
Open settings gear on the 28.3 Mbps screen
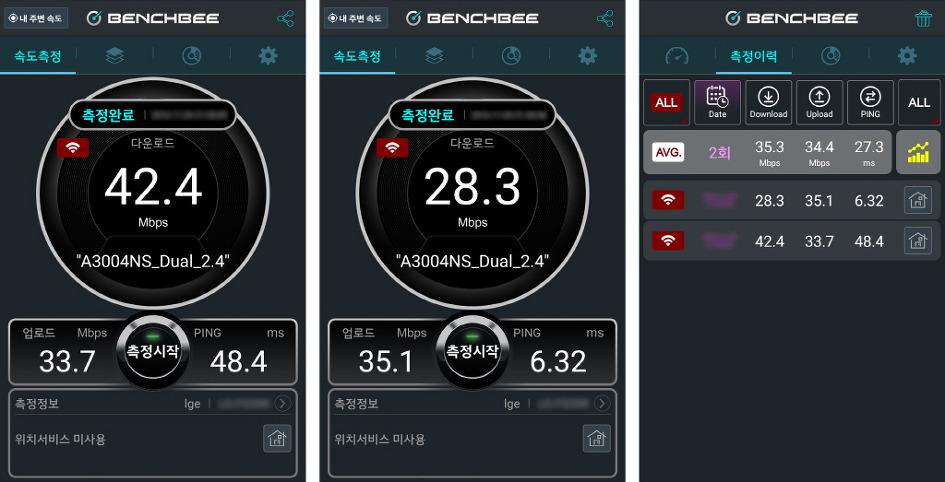pyautogui.click(x=588, y=56)
